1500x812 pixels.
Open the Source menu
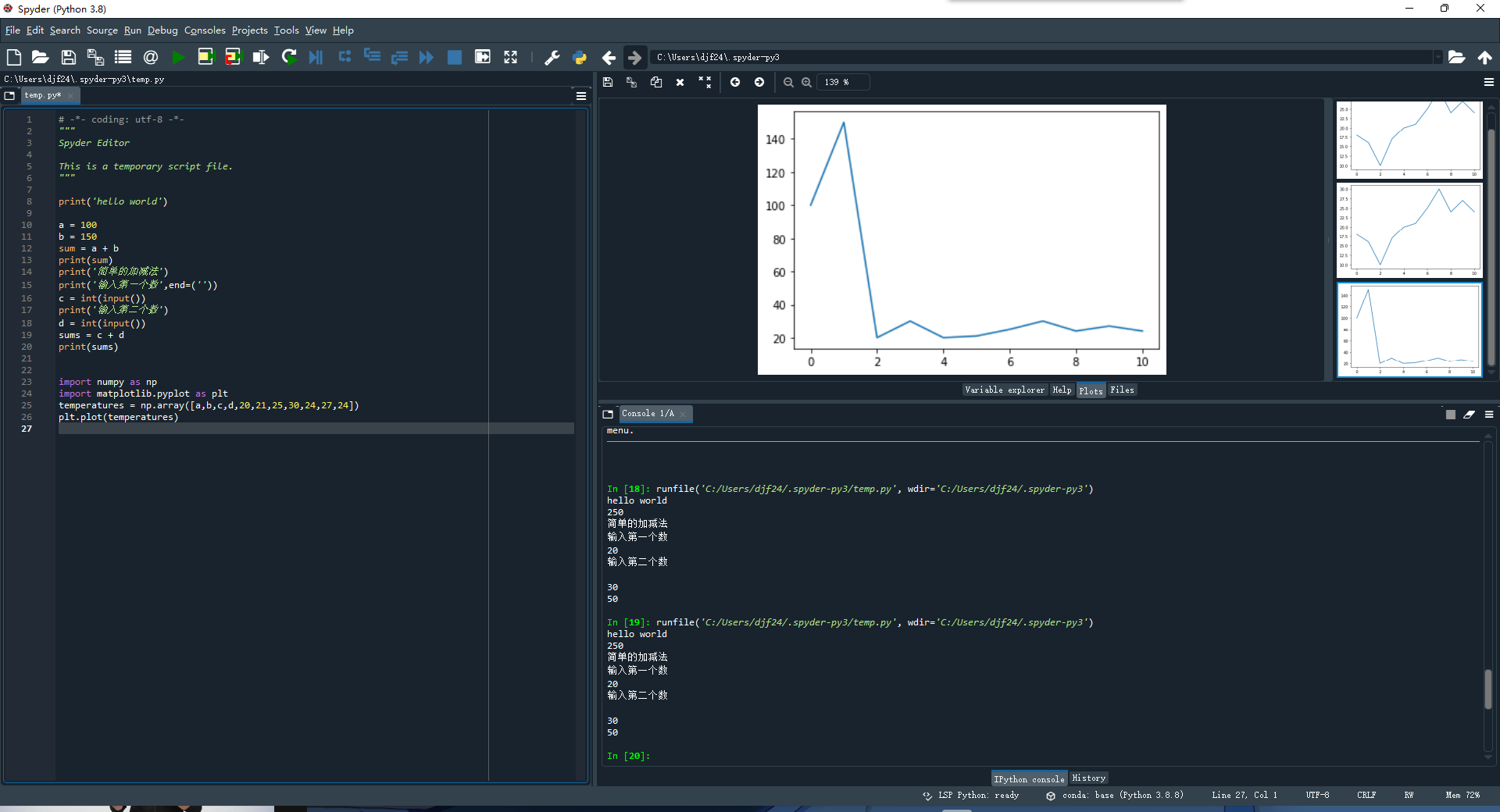[102, 30]
